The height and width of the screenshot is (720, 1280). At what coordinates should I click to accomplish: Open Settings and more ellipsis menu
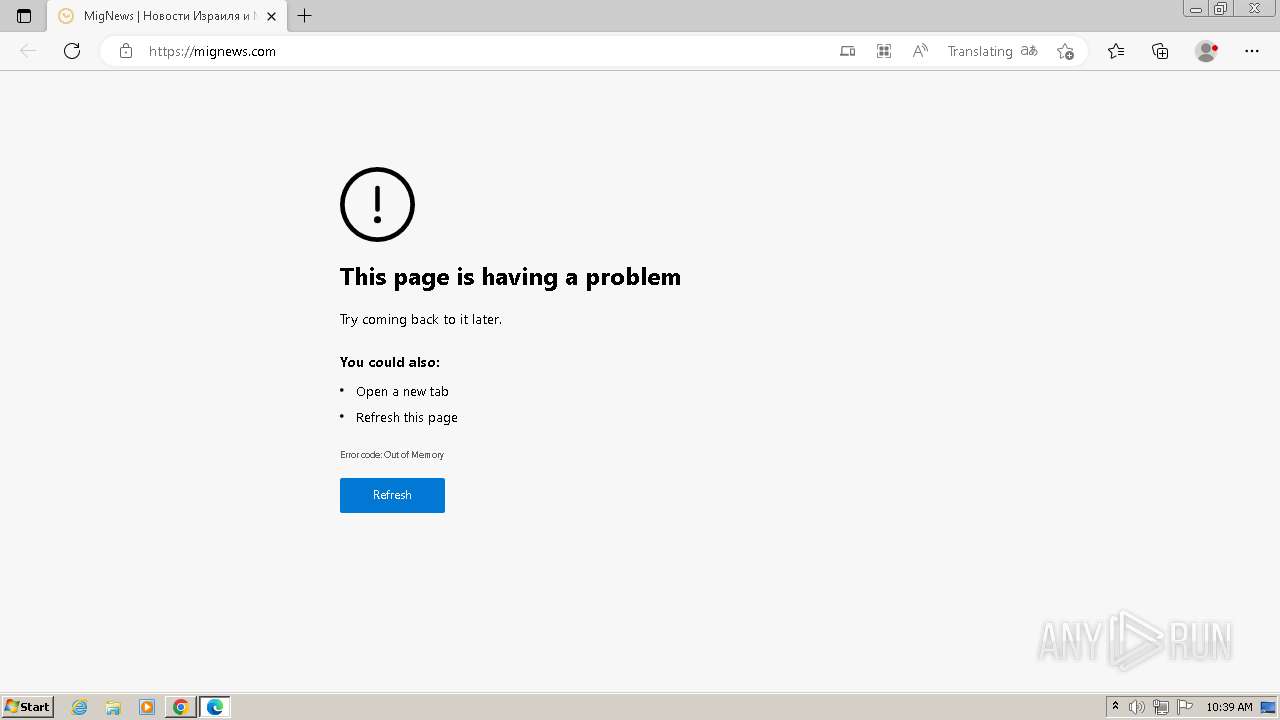point(1252,51)
